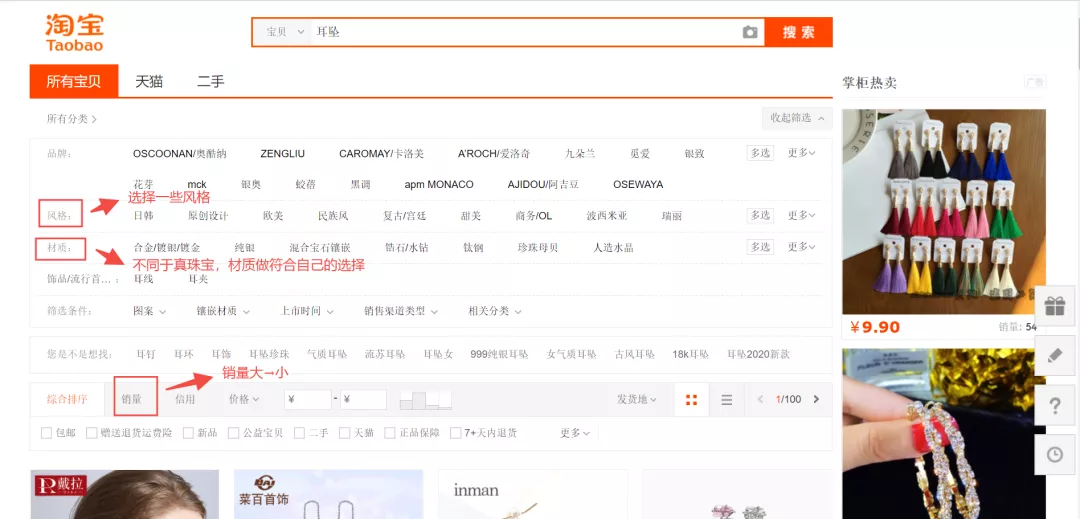Tick the 天猫 filter checkbox
This screenshot has width=1080, height=519.
[344, 433]
